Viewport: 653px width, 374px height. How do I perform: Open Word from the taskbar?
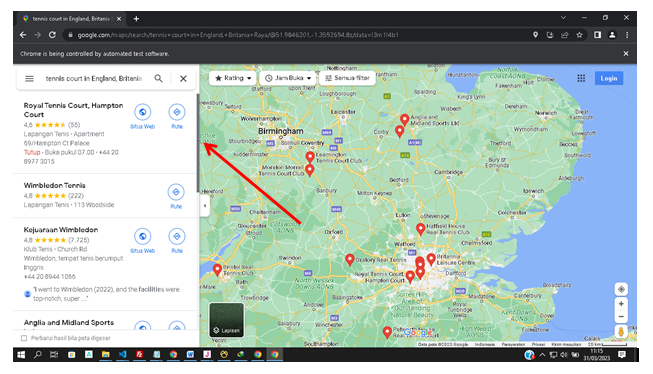[x=190, y=355]
